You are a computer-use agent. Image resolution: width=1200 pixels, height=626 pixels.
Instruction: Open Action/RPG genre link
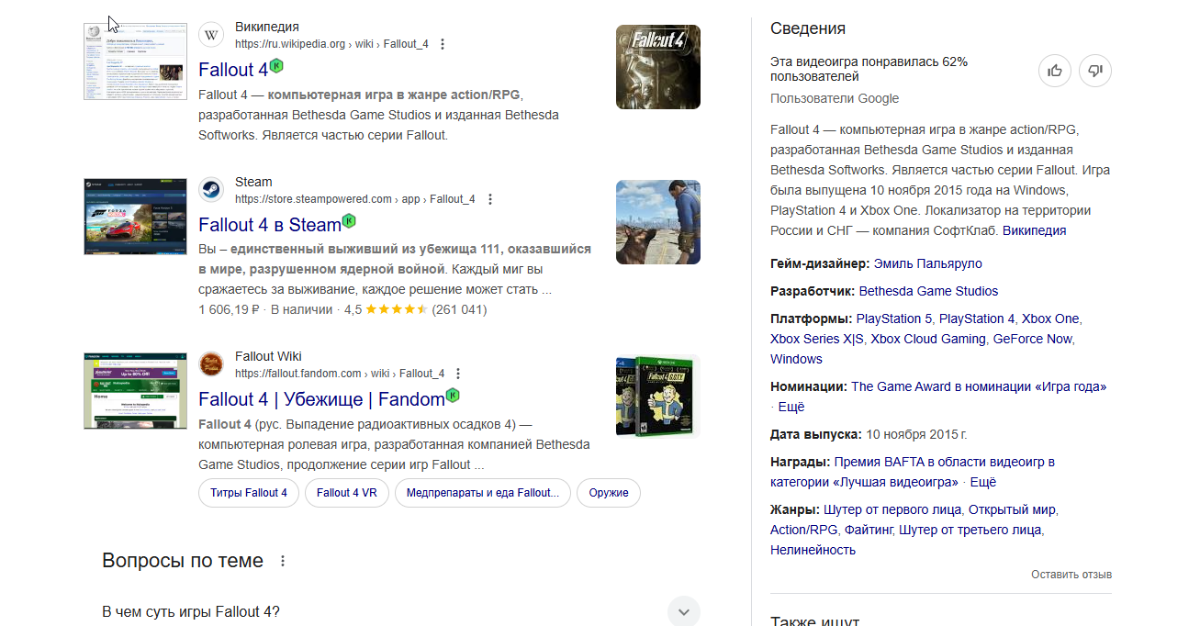[804, 530]
